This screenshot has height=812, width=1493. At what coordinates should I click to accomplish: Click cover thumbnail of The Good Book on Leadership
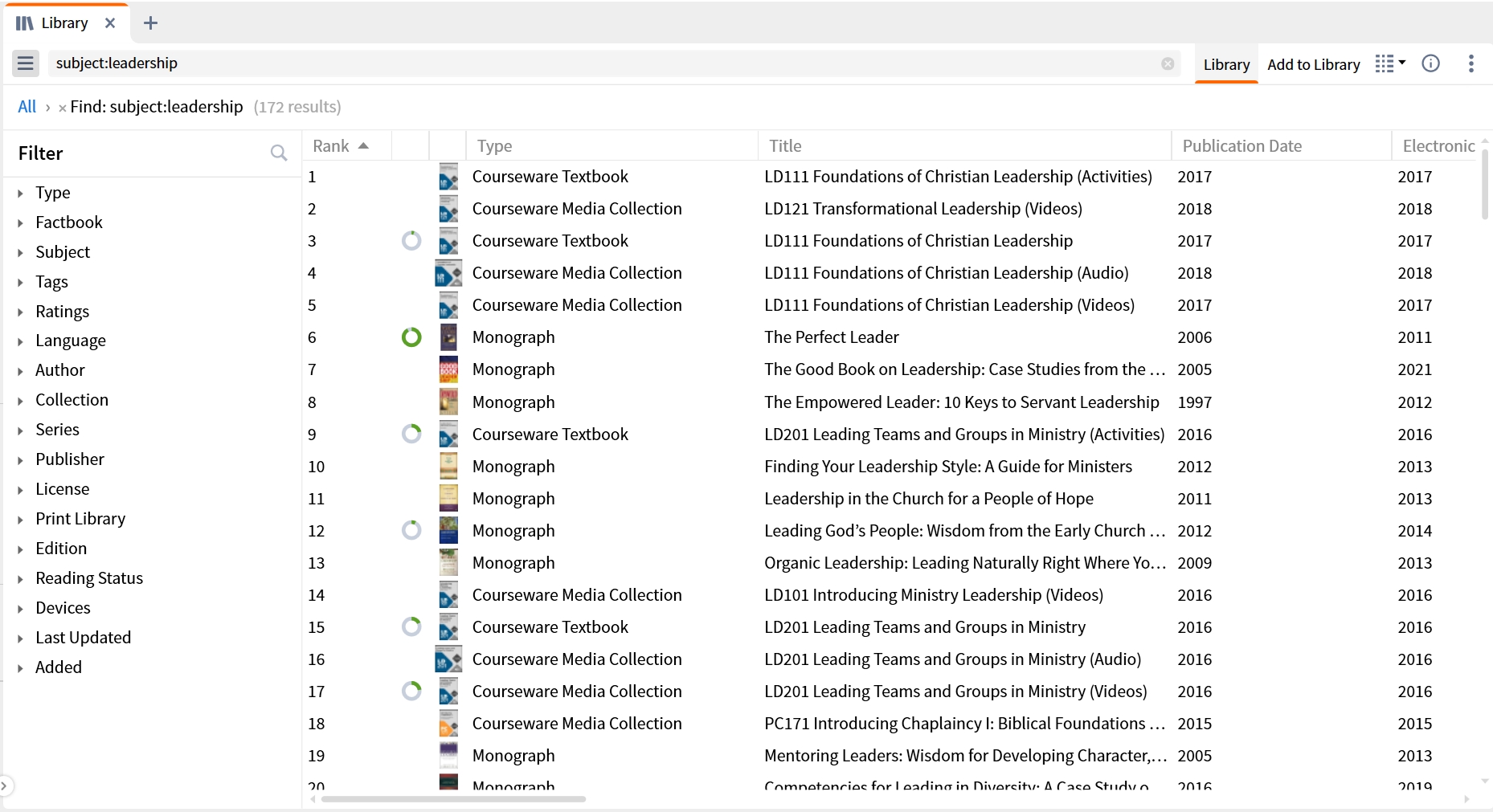pyautogui.click(x=448, y=369)
